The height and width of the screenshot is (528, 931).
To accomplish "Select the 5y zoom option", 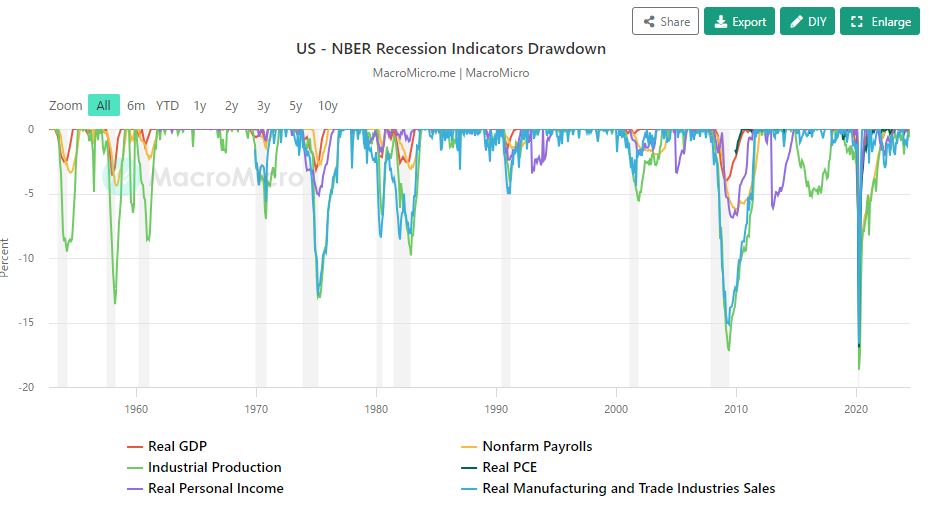I will point(295,105).
